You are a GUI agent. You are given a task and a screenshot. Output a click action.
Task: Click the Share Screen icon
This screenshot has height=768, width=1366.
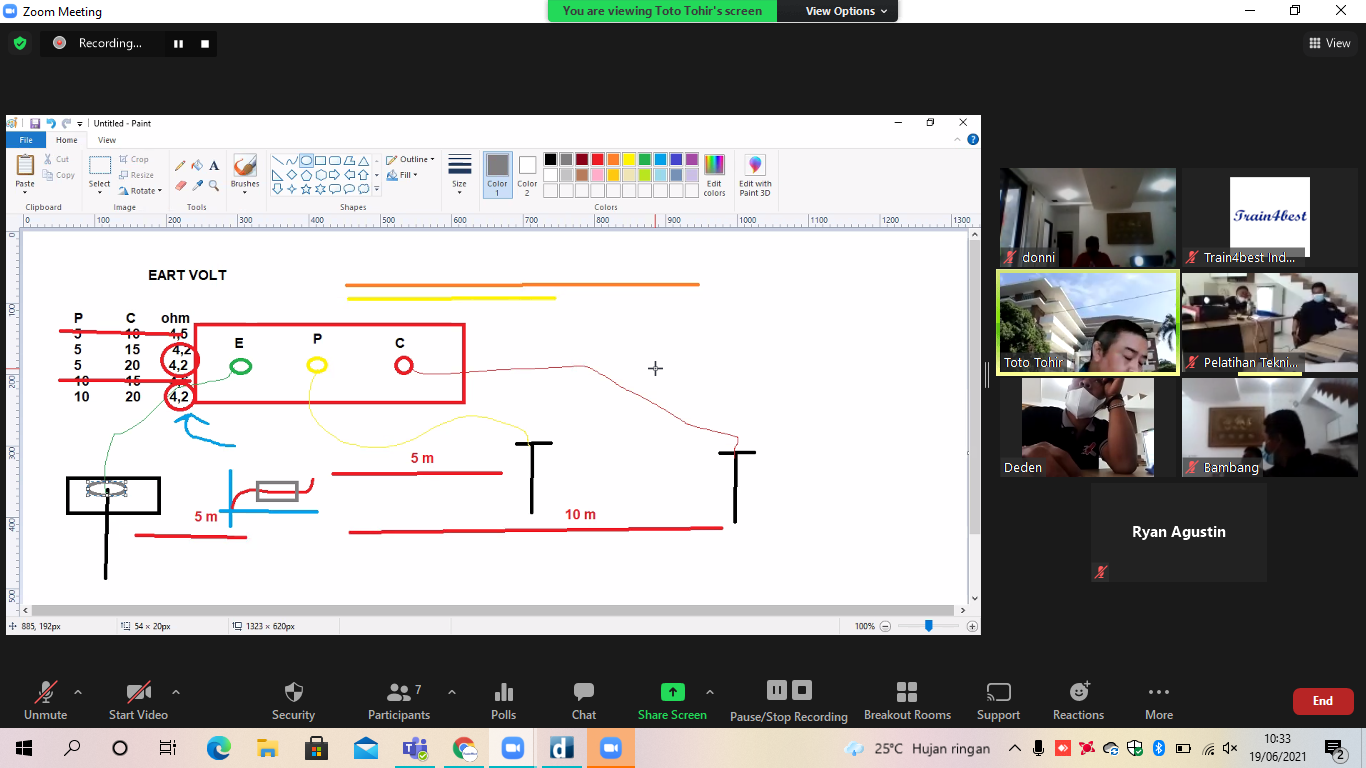[672, 692]
